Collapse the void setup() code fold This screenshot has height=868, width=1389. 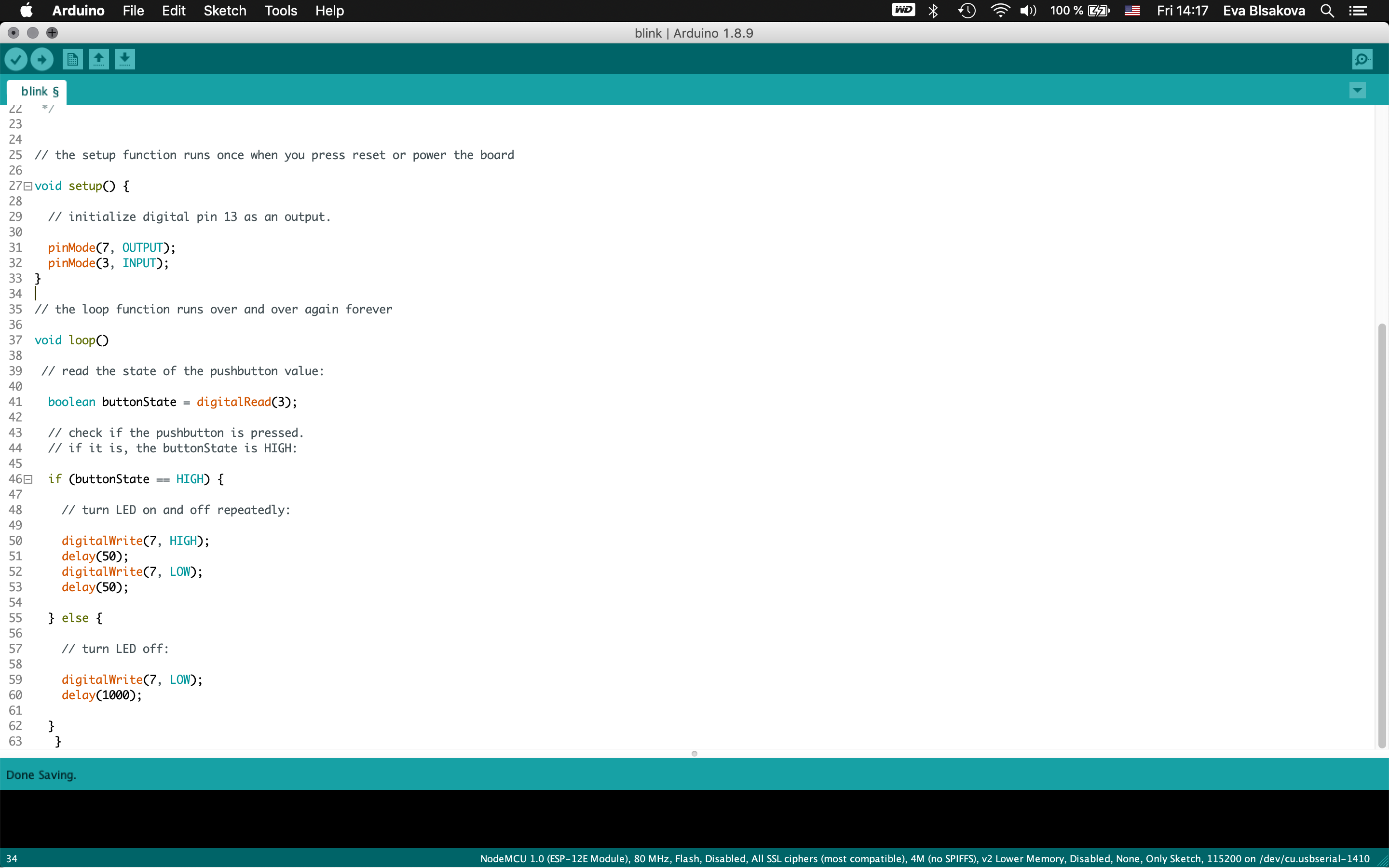coord(27,186)
